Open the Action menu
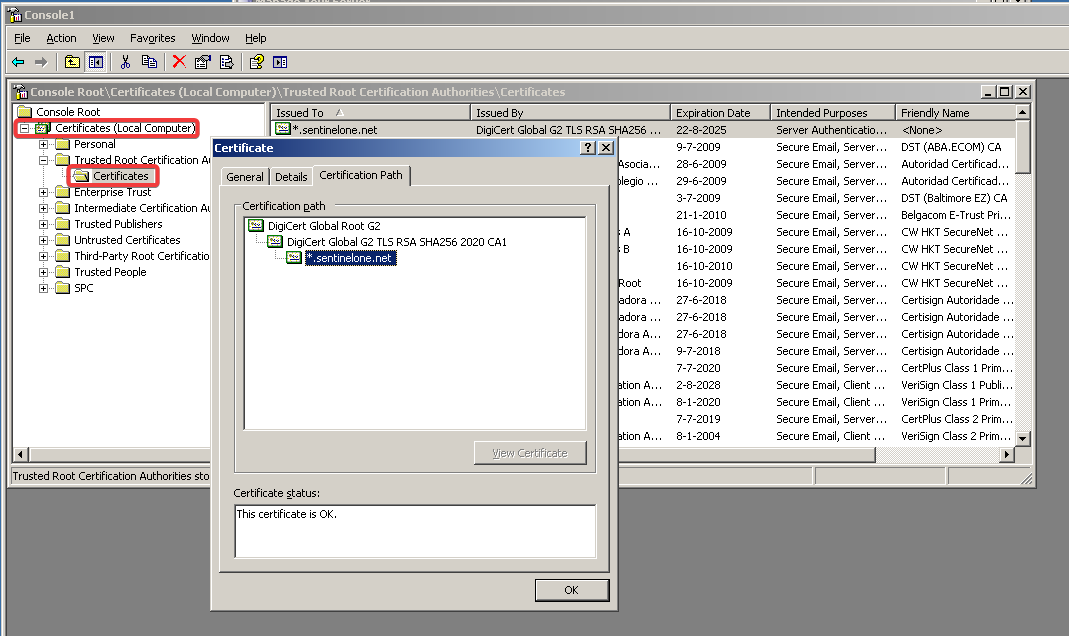 [61, 38]
